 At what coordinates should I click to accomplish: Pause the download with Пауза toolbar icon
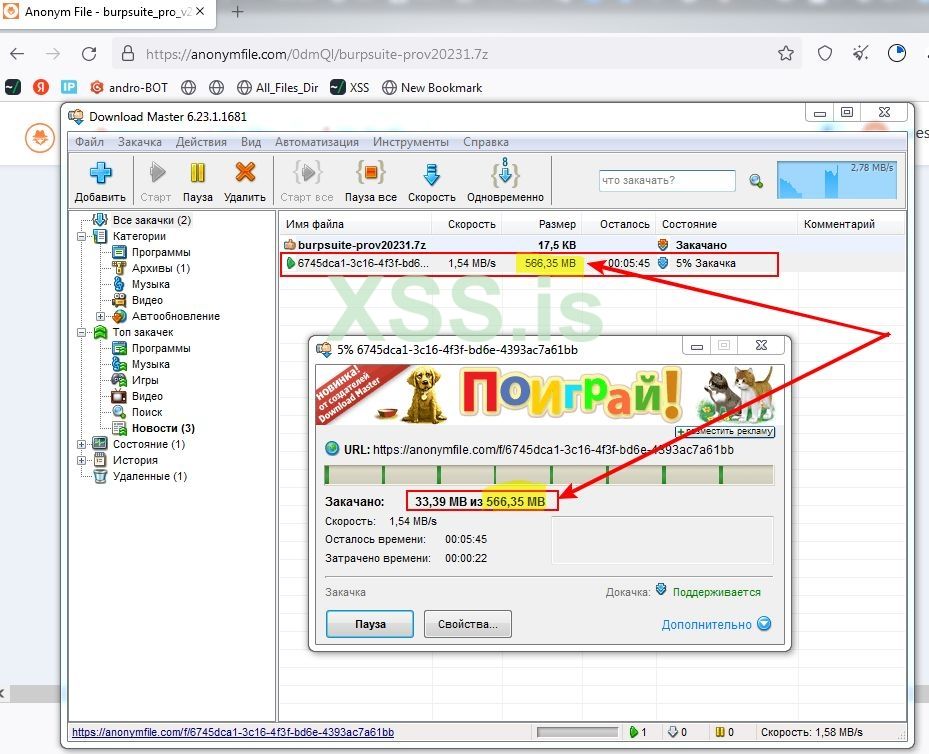click(197, 173)
